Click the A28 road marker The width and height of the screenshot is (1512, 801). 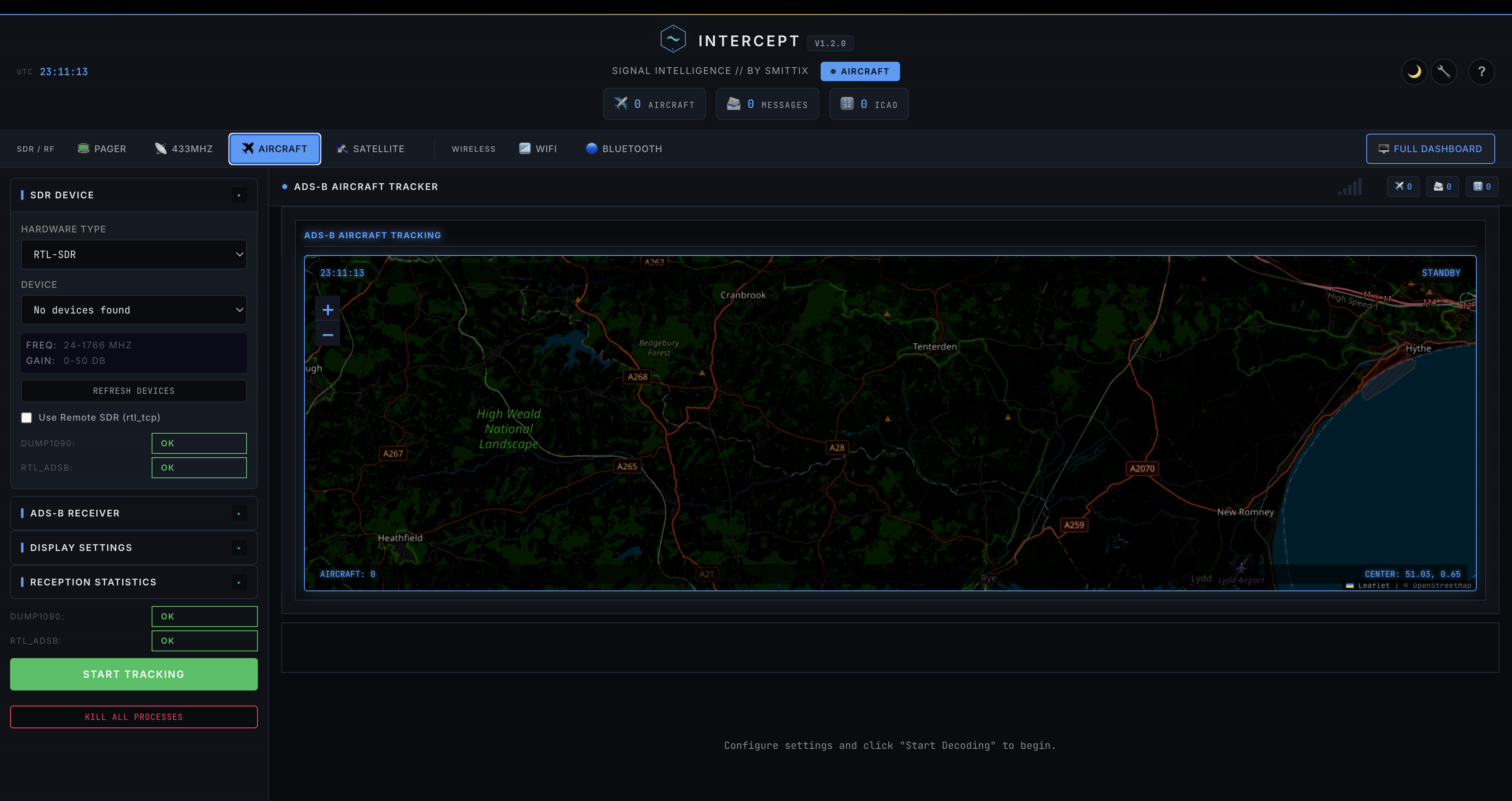[x=837, y=448]
